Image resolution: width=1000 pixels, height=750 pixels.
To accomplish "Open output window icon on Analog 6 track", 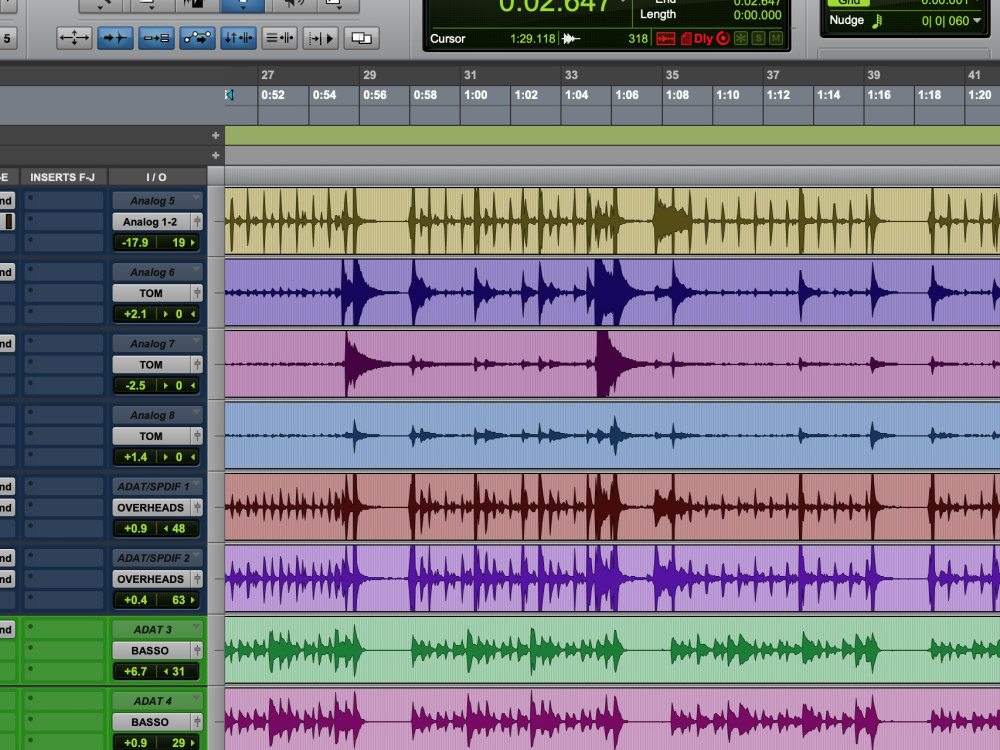I will tap(197, 293).
